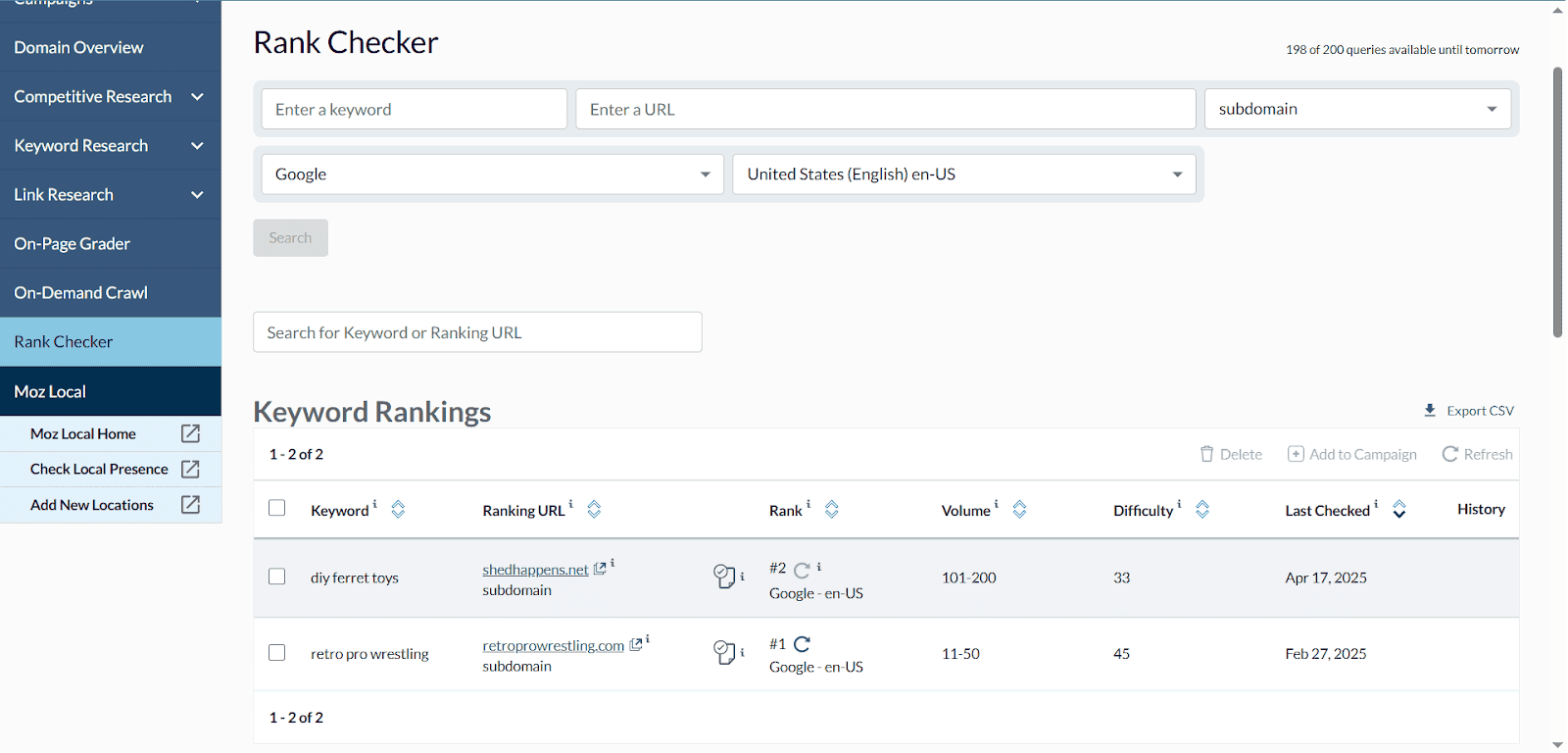Click the Export CSV download icon
Image resolution: width=1568 pixels, height=753 pixels.
click(1430, 411)
